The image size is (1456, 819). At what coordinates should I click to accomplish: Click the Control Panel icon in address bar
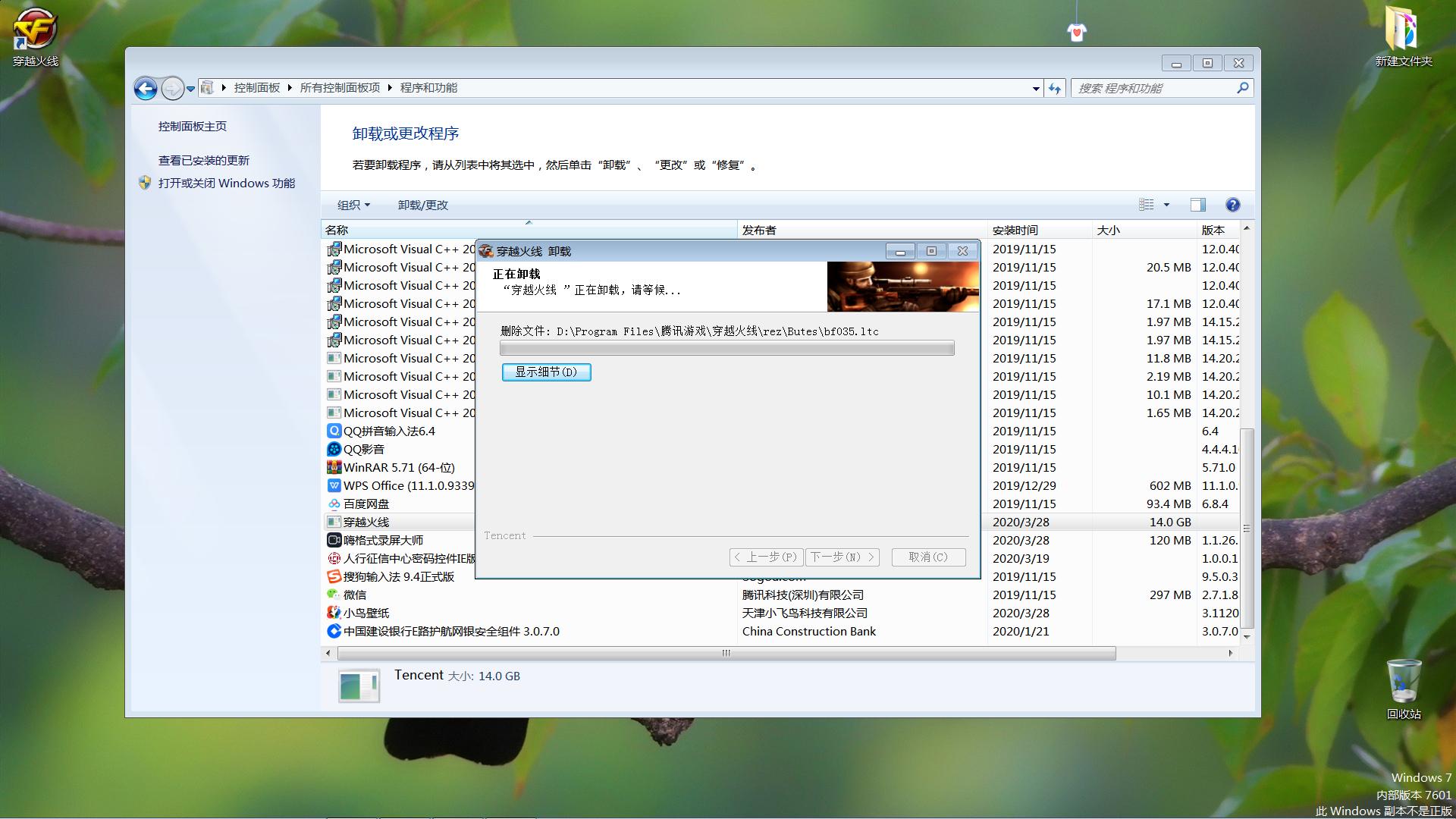coord(207,88)
